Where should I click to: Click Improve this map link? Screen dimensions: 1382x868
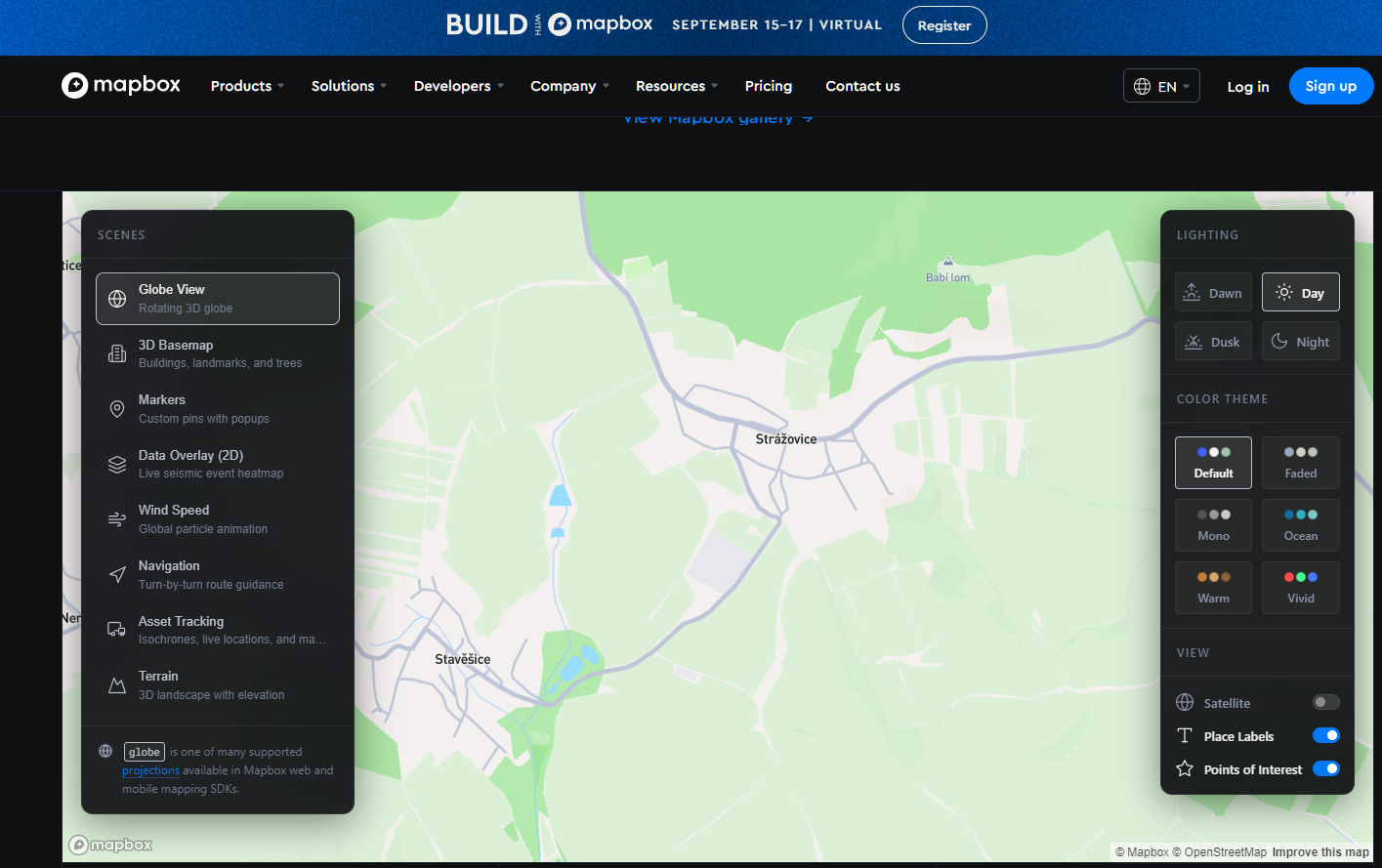click(x=1320, y=852)
